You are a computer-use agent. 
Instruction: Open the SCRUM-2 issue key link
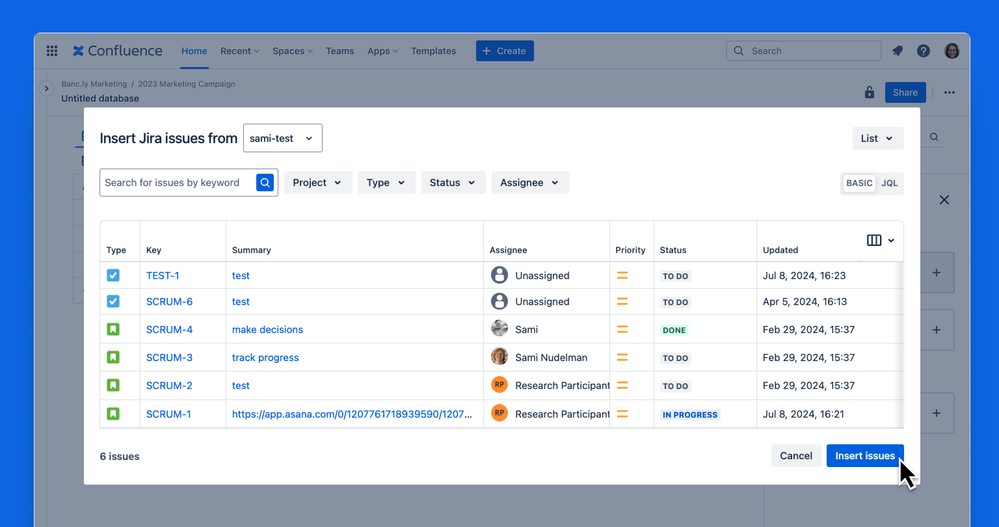tap(169, 386)
